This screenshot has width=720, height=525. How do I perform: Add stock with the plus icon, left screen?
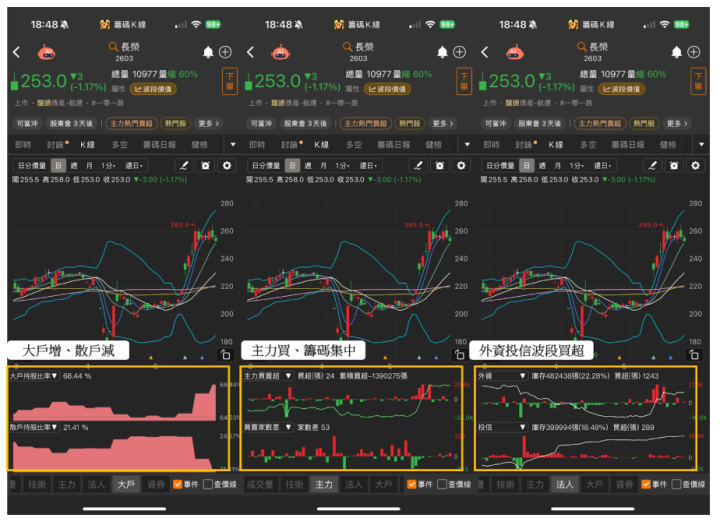(225, 52)
